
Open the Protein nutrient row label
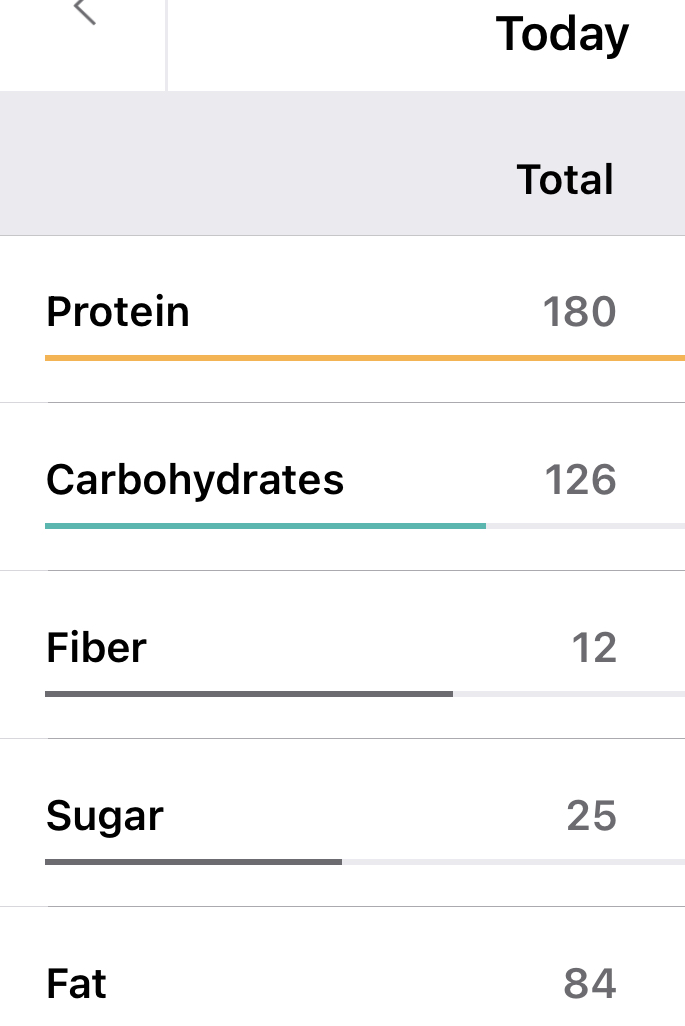(118, 312)
